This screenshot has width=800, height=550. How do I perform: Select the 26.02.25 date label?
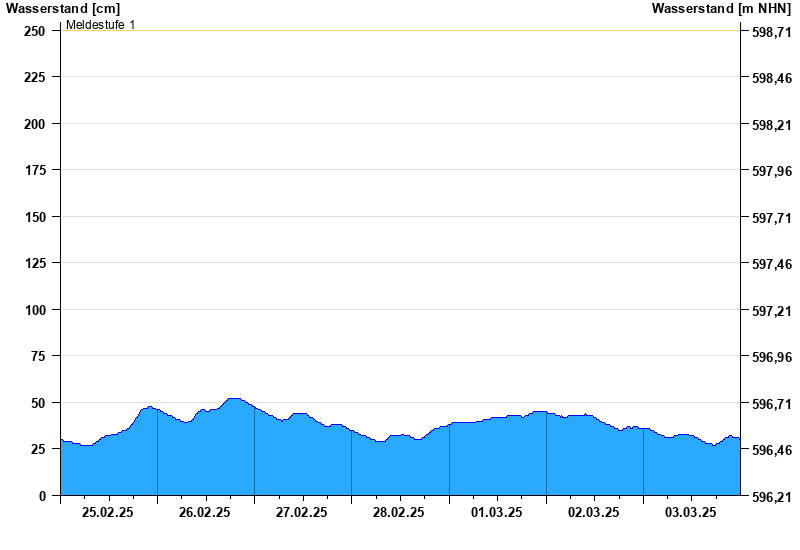205,512
